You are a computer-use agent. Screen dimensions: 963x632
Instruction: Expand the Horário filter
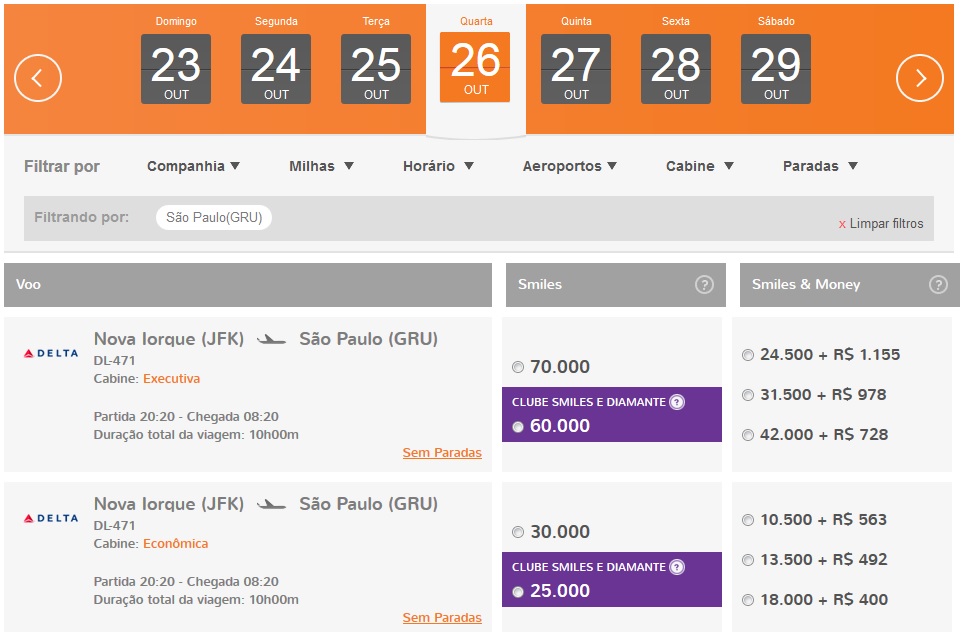tap(438, 166)
